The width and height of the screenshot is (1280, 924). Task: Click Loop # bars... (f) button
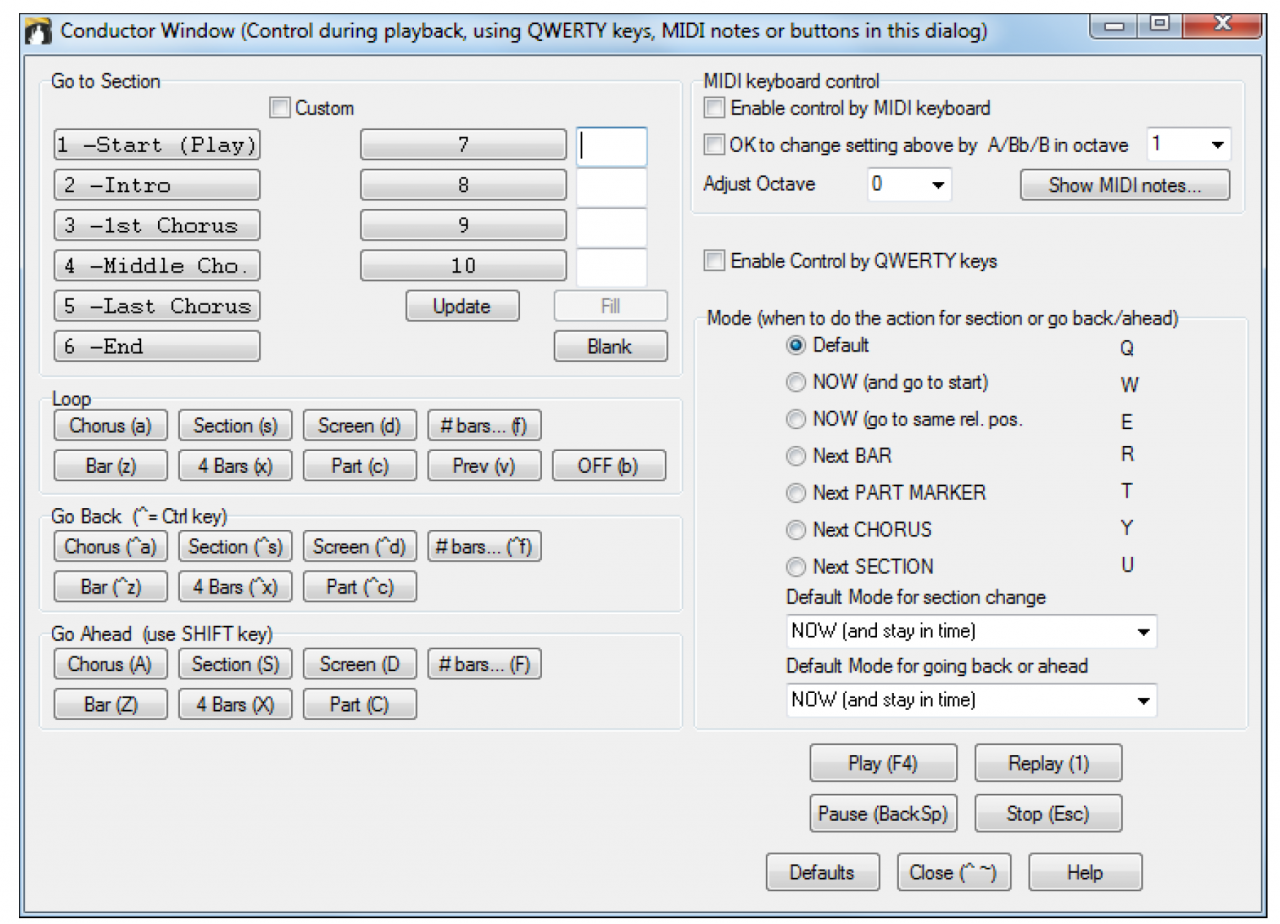pyautogui.click(x=484, y=425)
